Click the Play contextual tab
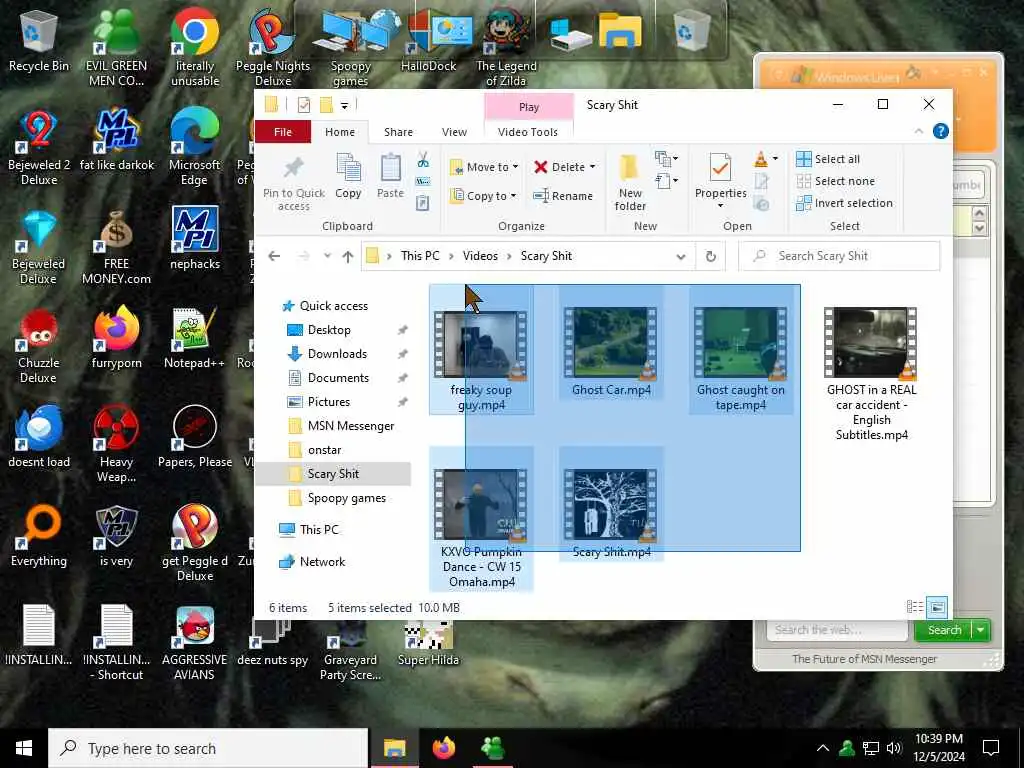Screen dimensions: 1024x768 (x=529, y=107)
